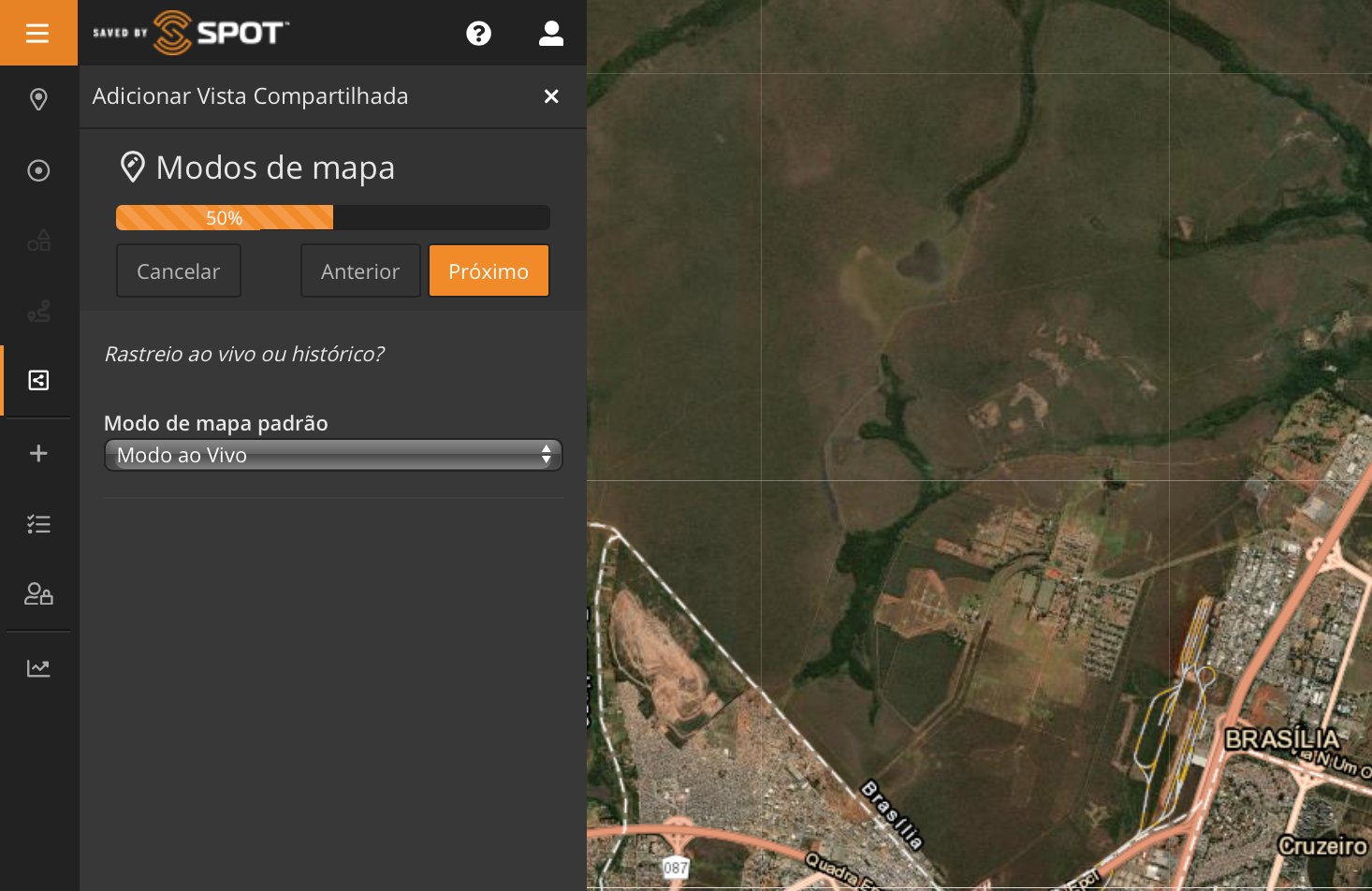Viewport: 1372px width, 891px height.
Task: Click the 50% progress bar
Action: click(332, 218)
